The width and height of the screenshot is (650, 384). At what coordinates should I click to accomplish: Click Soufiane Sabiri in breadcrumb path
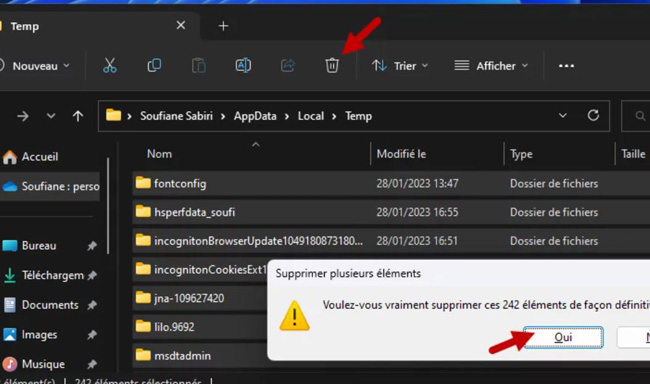(x=176, y=116)
